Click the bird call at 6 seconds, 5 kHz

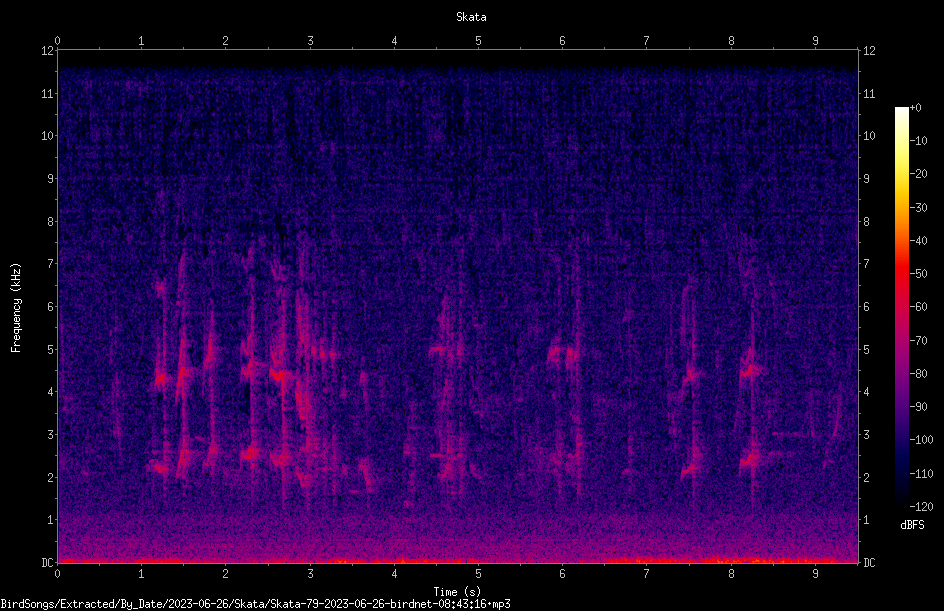tap(563, 354)
